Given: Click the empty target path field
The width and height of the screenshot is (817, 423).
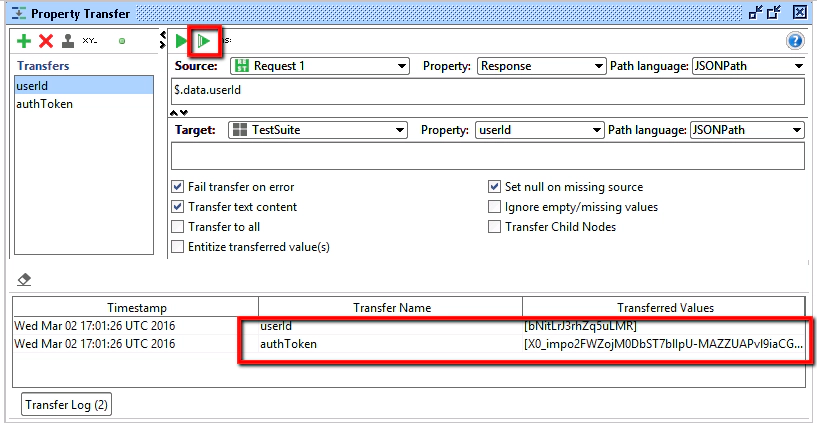Looking at the screenshot, I should click(x=488, y=156).
